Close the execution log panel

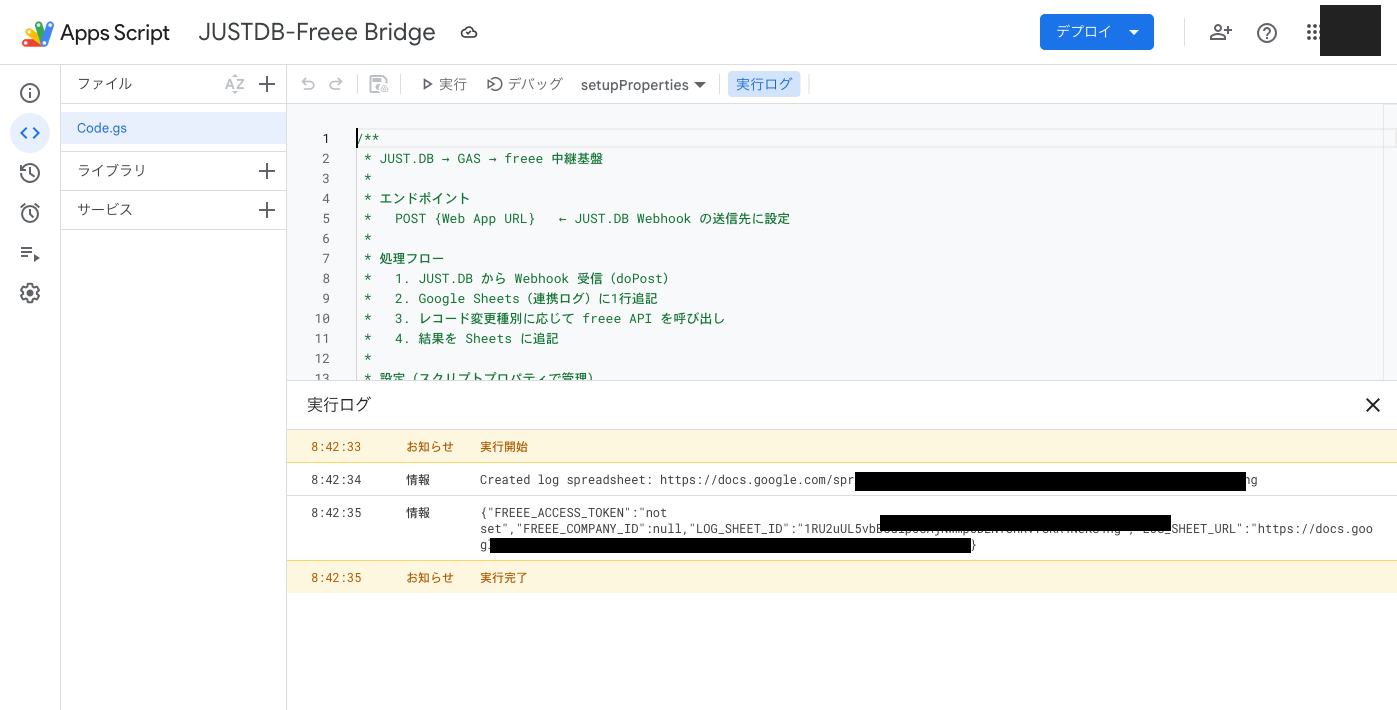point(1373,405)
